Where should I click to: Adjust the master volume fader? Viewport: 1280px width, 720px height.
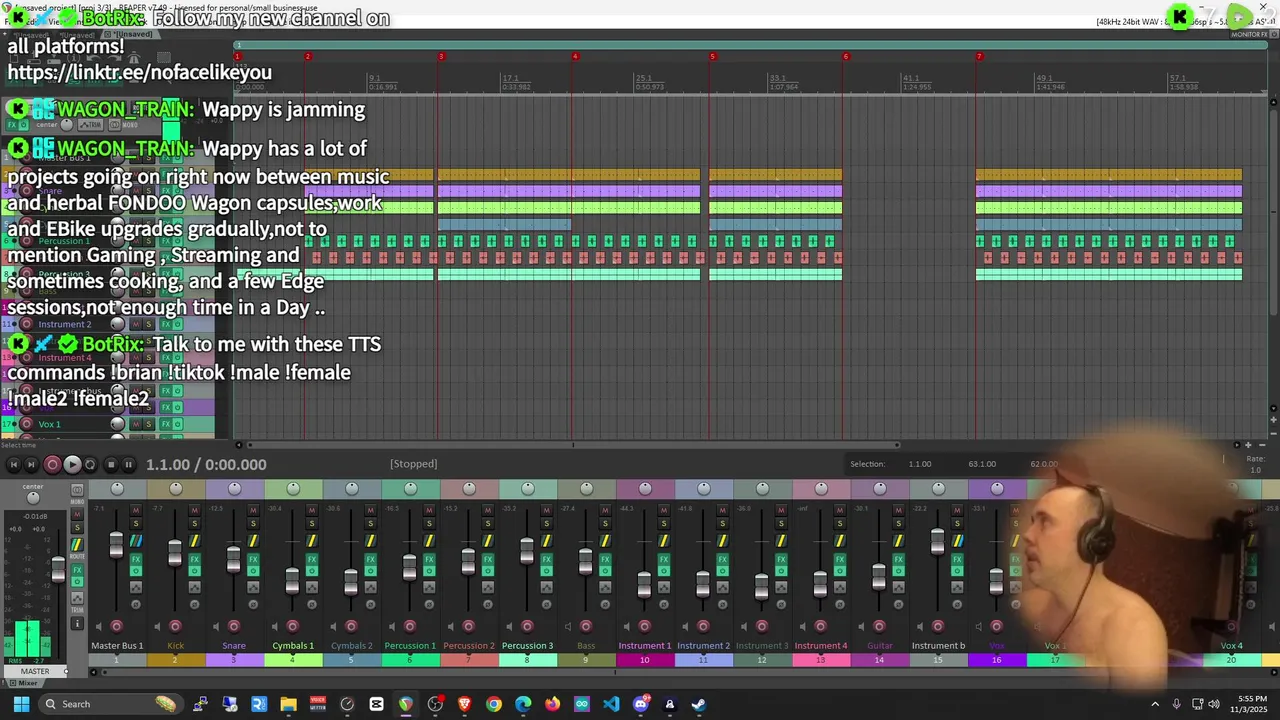coord(58,569)
